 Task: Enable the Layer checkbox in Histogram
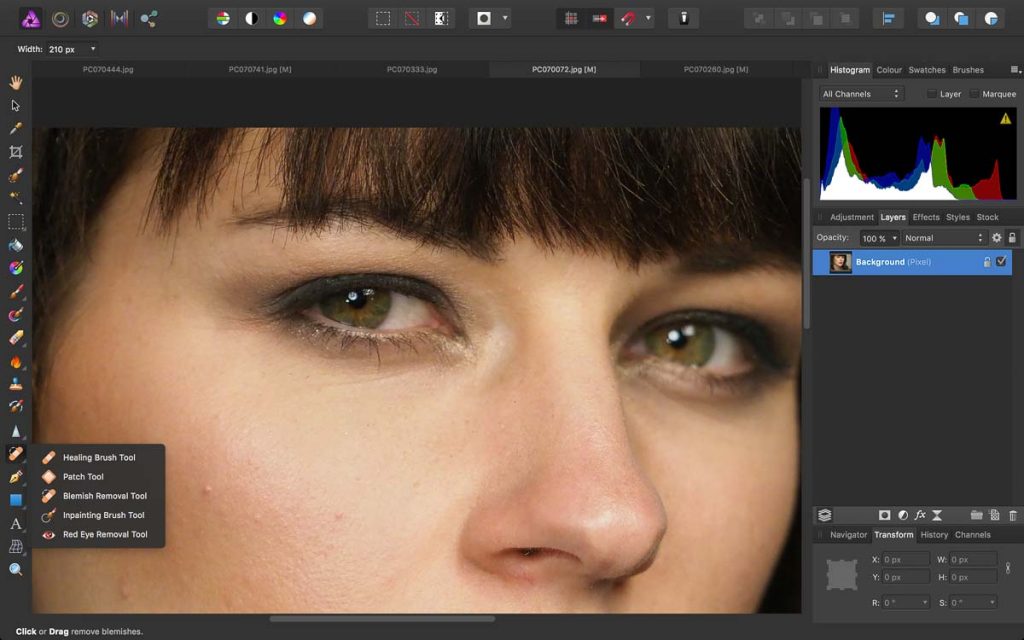(x=932, y=94)
